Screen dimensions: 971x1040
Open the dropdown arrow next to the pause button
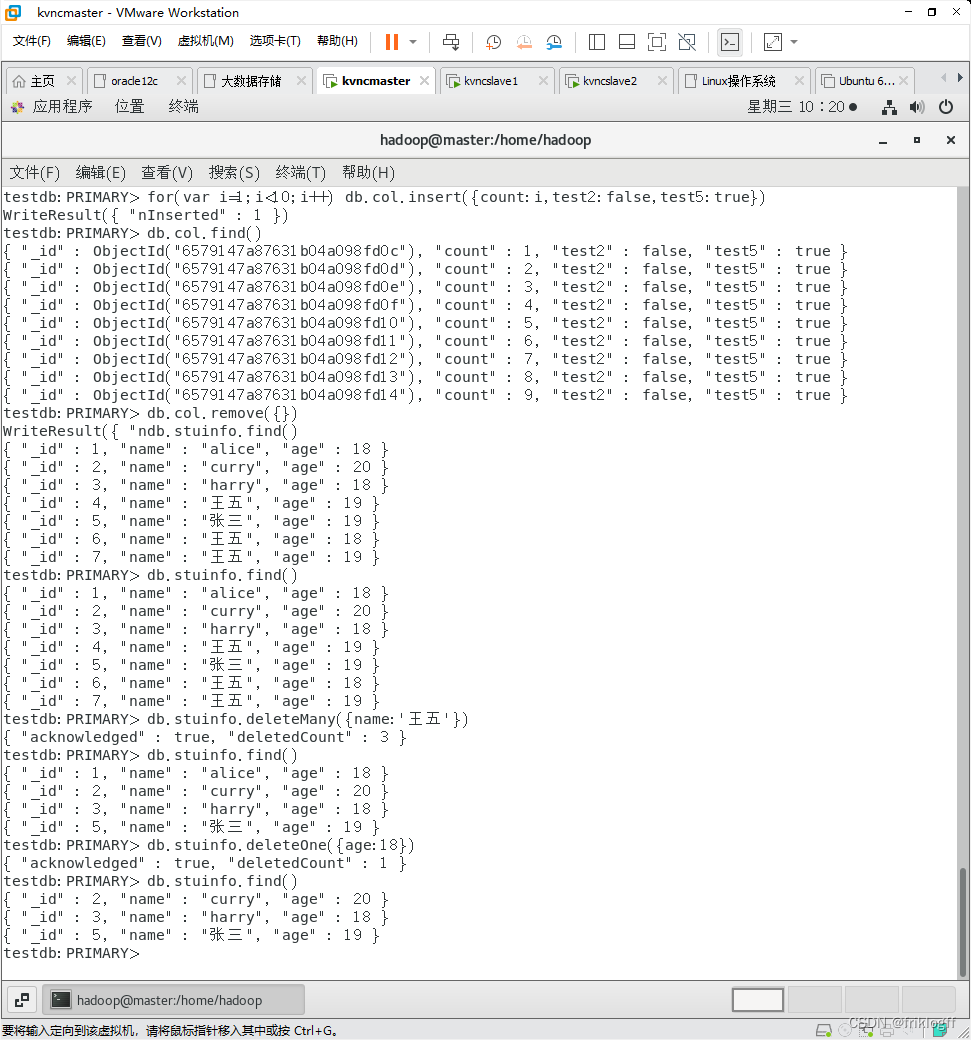click(x=412, y=42)
